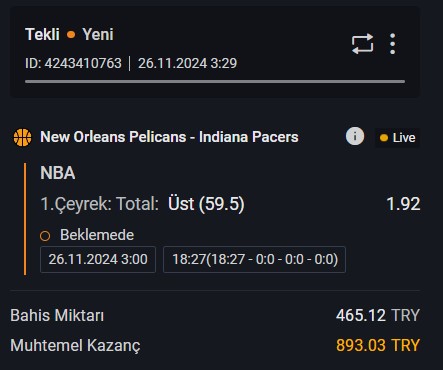Open New Orleans Pelicans - Indiana Pacers match
Image resolution: width=443 pixels, height=370 pixels.
pos(169,137)
